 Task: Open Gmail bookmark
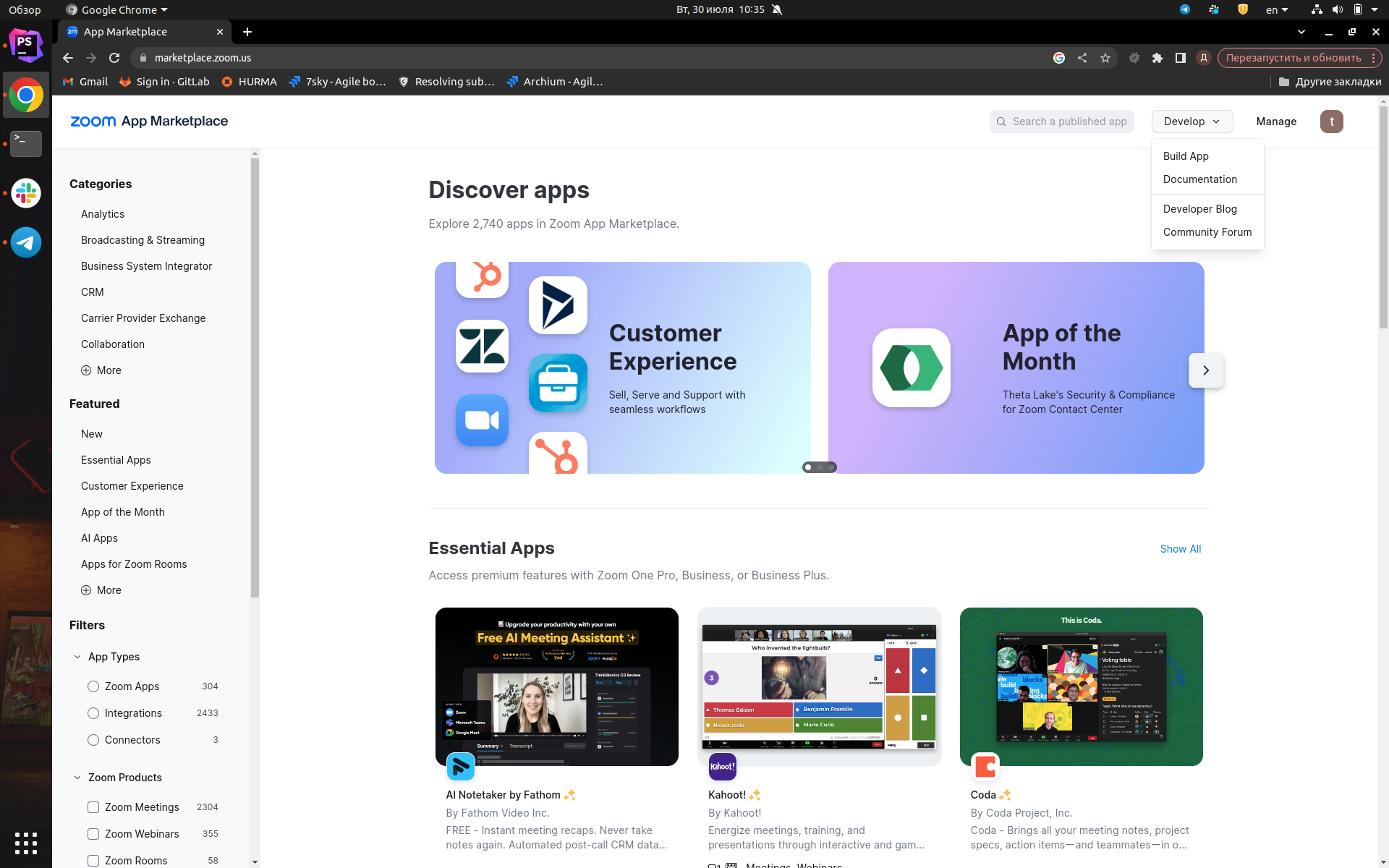click(x=85, y=82)
